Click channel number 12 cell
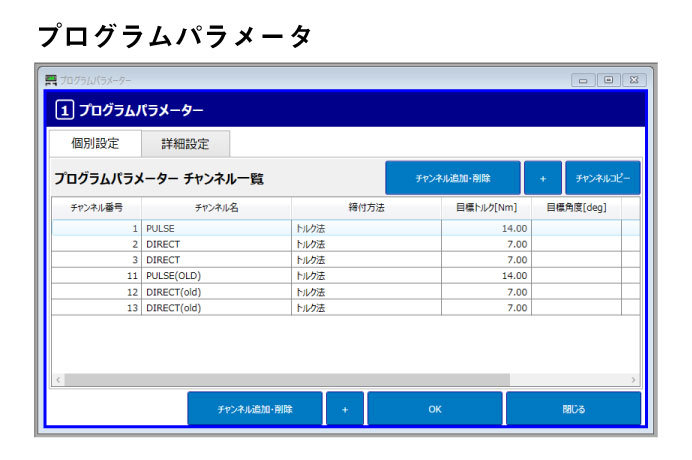692x460 pixels. pyautogui.click(x=97, y=292)
